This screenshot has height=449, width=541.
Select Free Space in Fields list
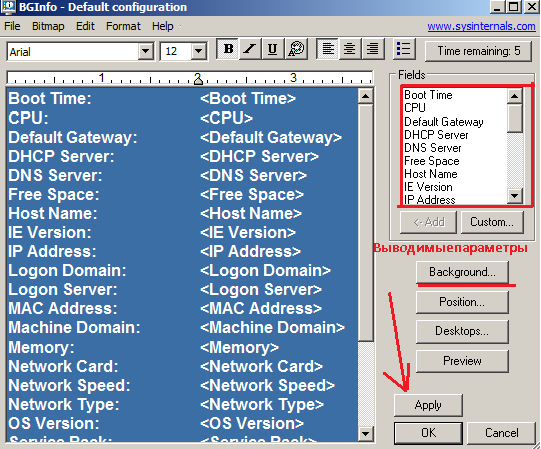click(432, 161)
